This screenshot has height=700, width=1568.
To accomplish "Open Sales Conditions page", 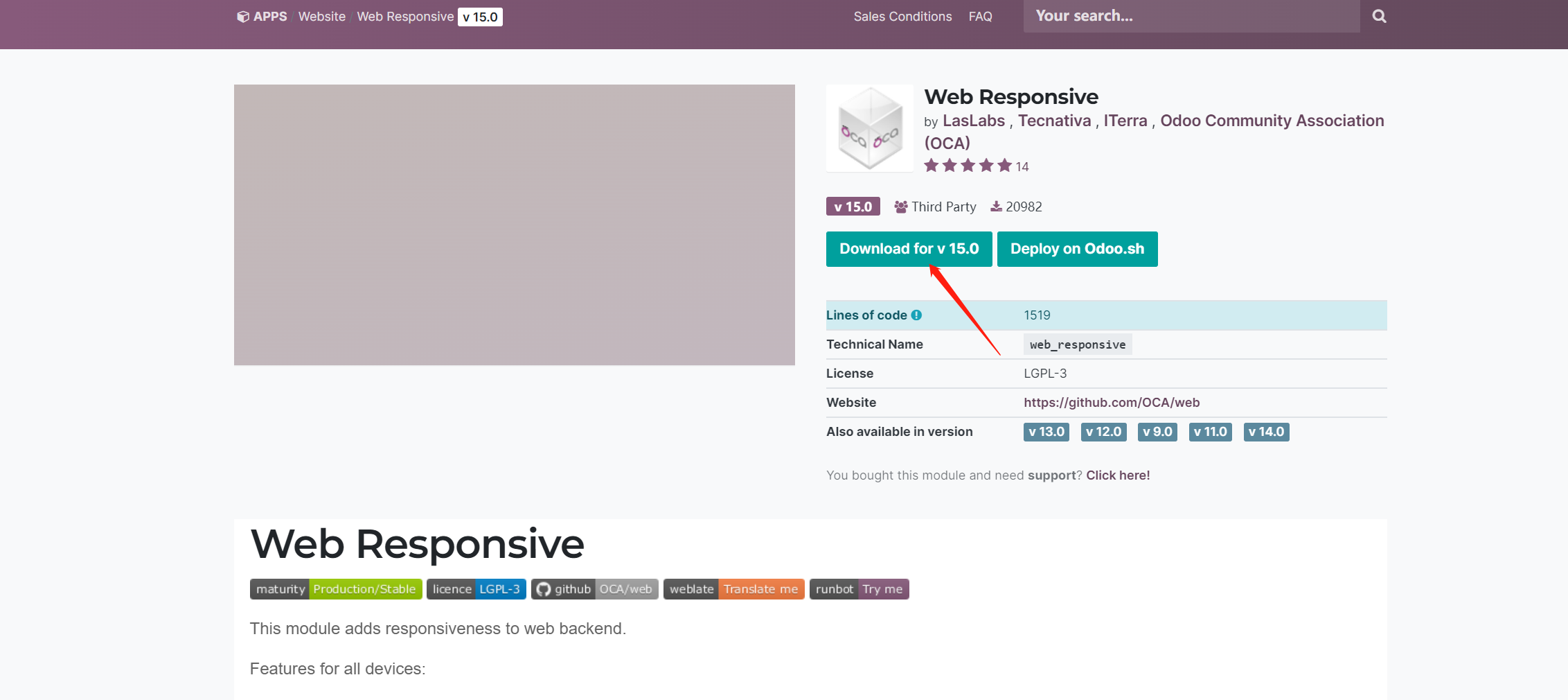I will [x=902, y=17].
